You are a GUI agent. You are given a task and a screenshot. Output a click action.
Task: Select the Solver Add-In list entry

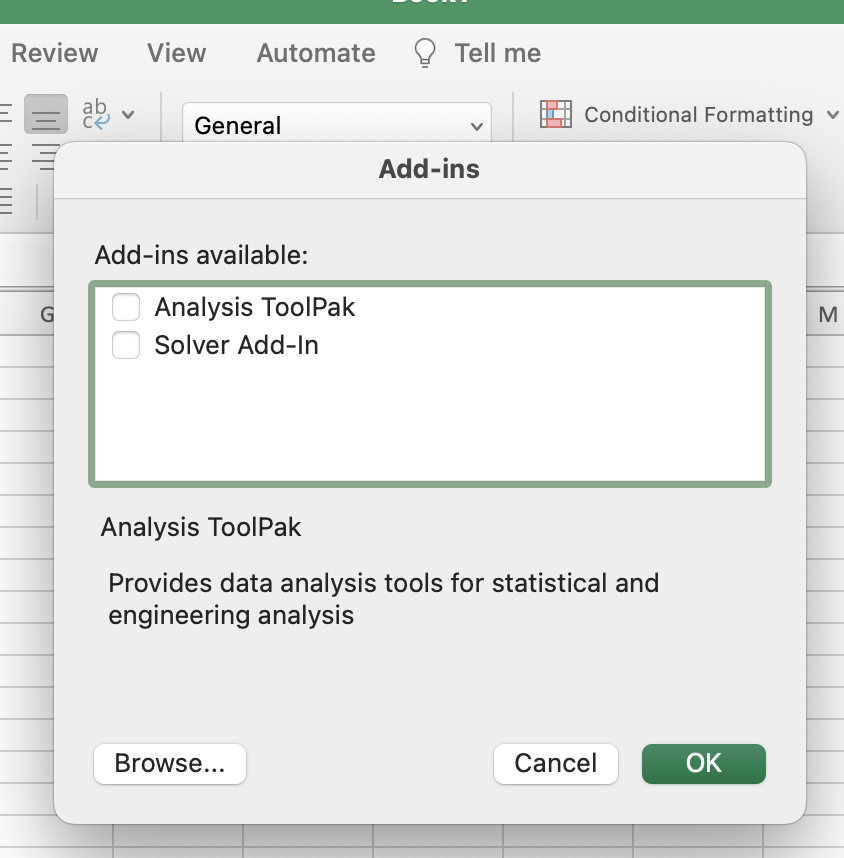coord(236,346)
